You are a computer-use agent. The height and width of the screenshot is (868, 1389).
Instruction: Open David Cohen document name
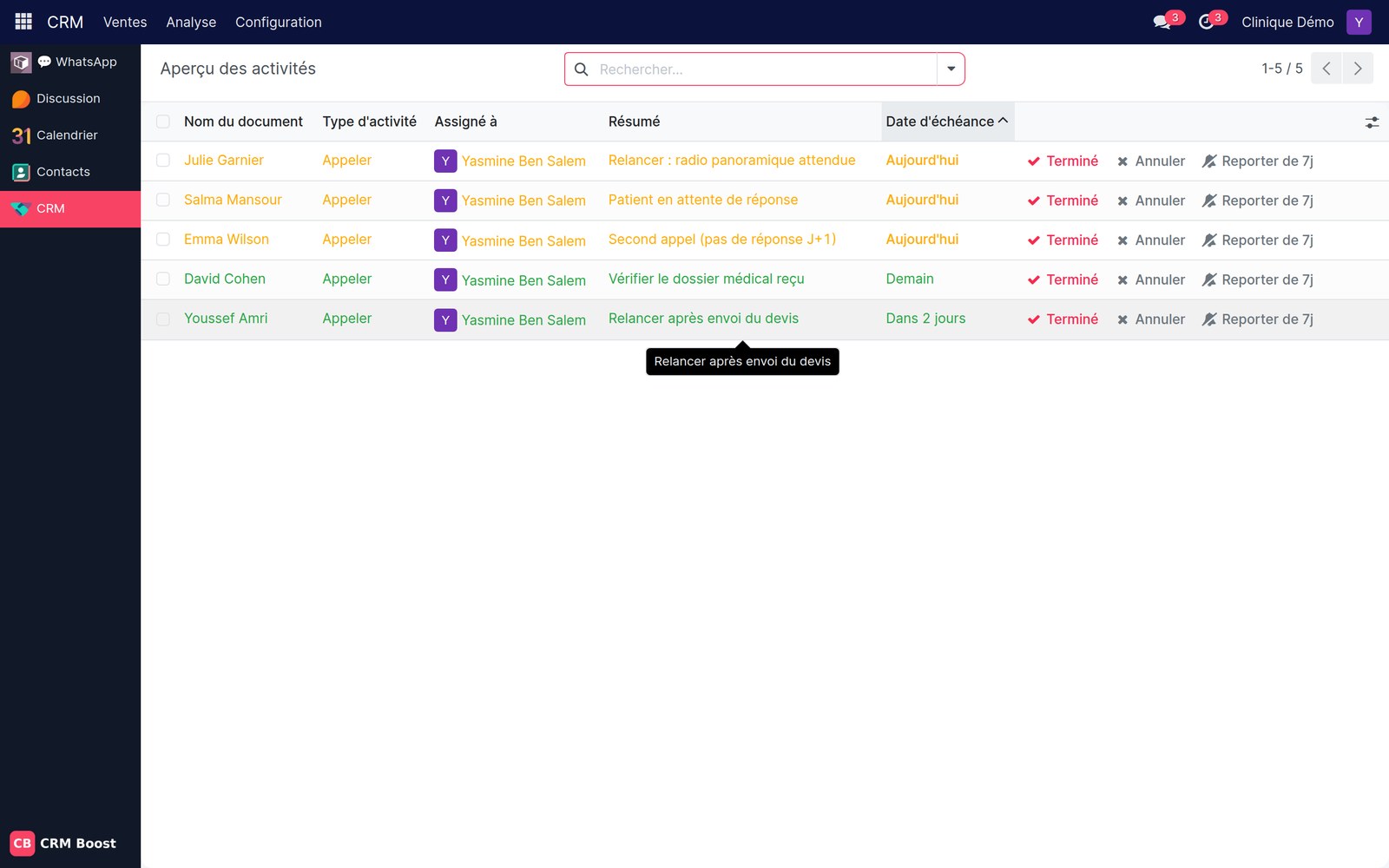pos(225,279)
